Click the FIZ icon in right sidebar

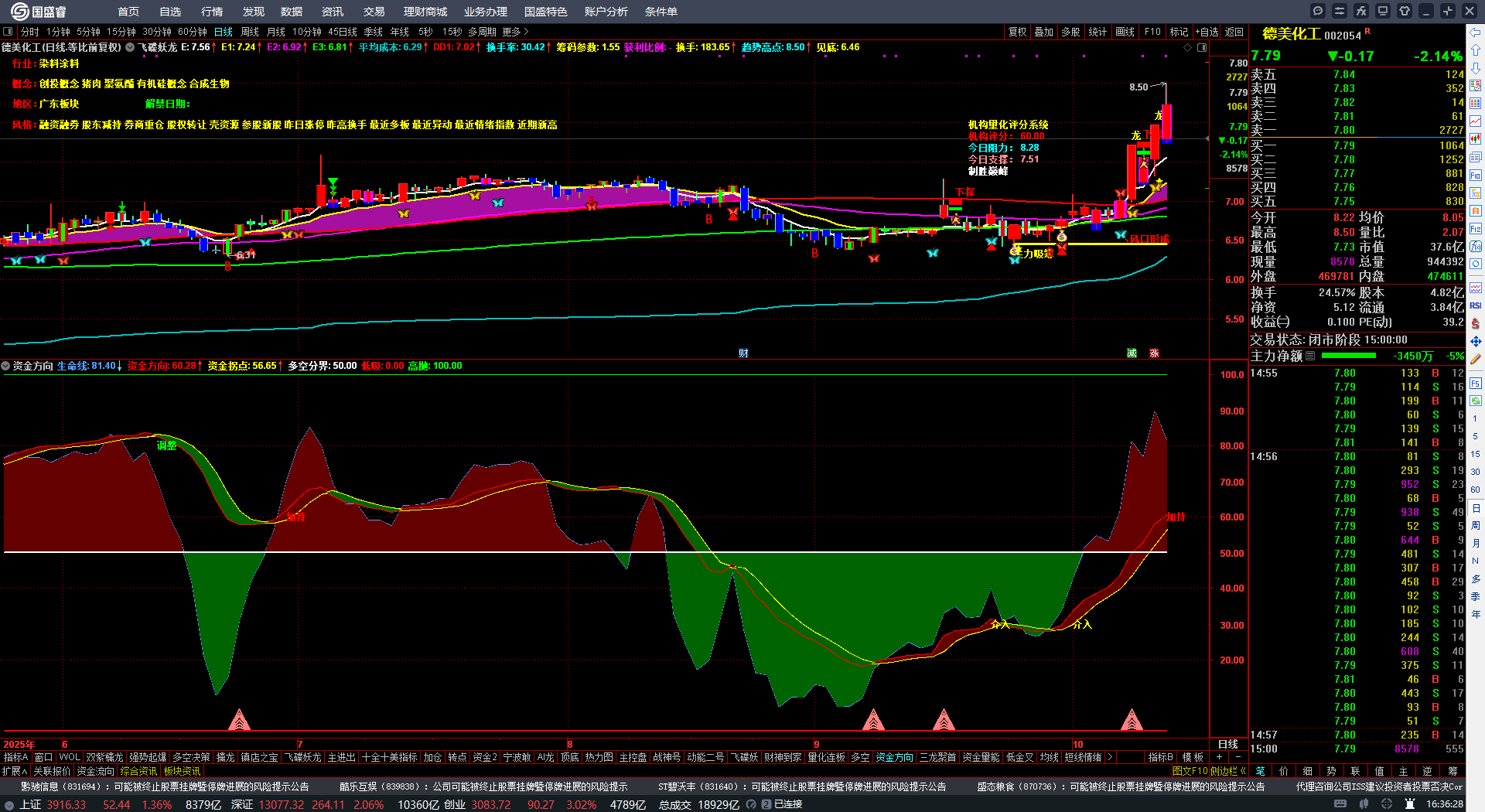pyautogui.click(x=1476, y=229)
